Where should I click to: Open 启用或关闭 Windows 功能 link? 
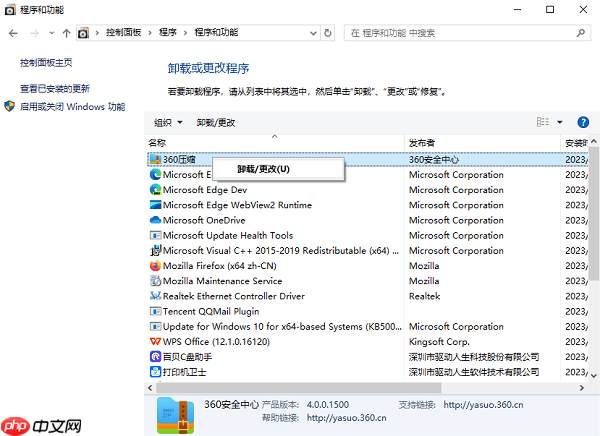coord(73,106)
